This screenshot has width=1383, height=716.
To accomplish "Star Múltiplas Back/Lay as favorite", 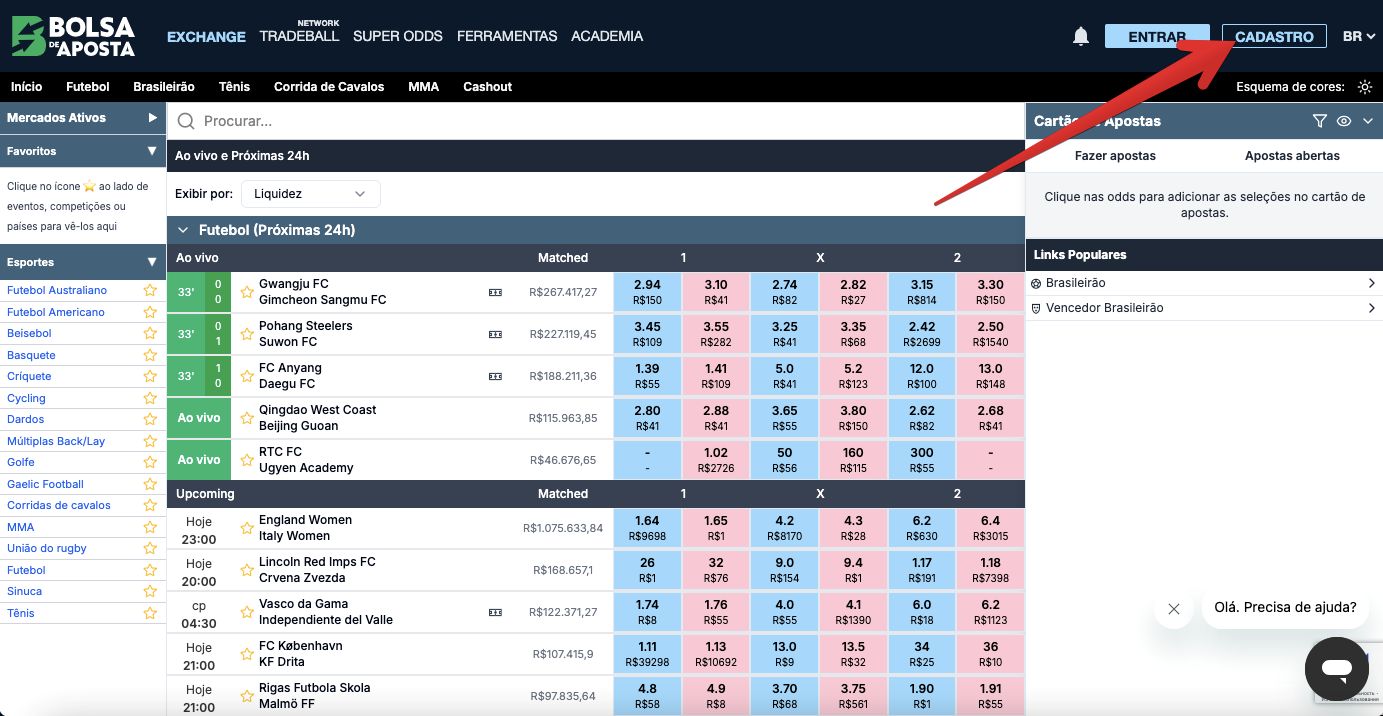I will click(150, 441).
